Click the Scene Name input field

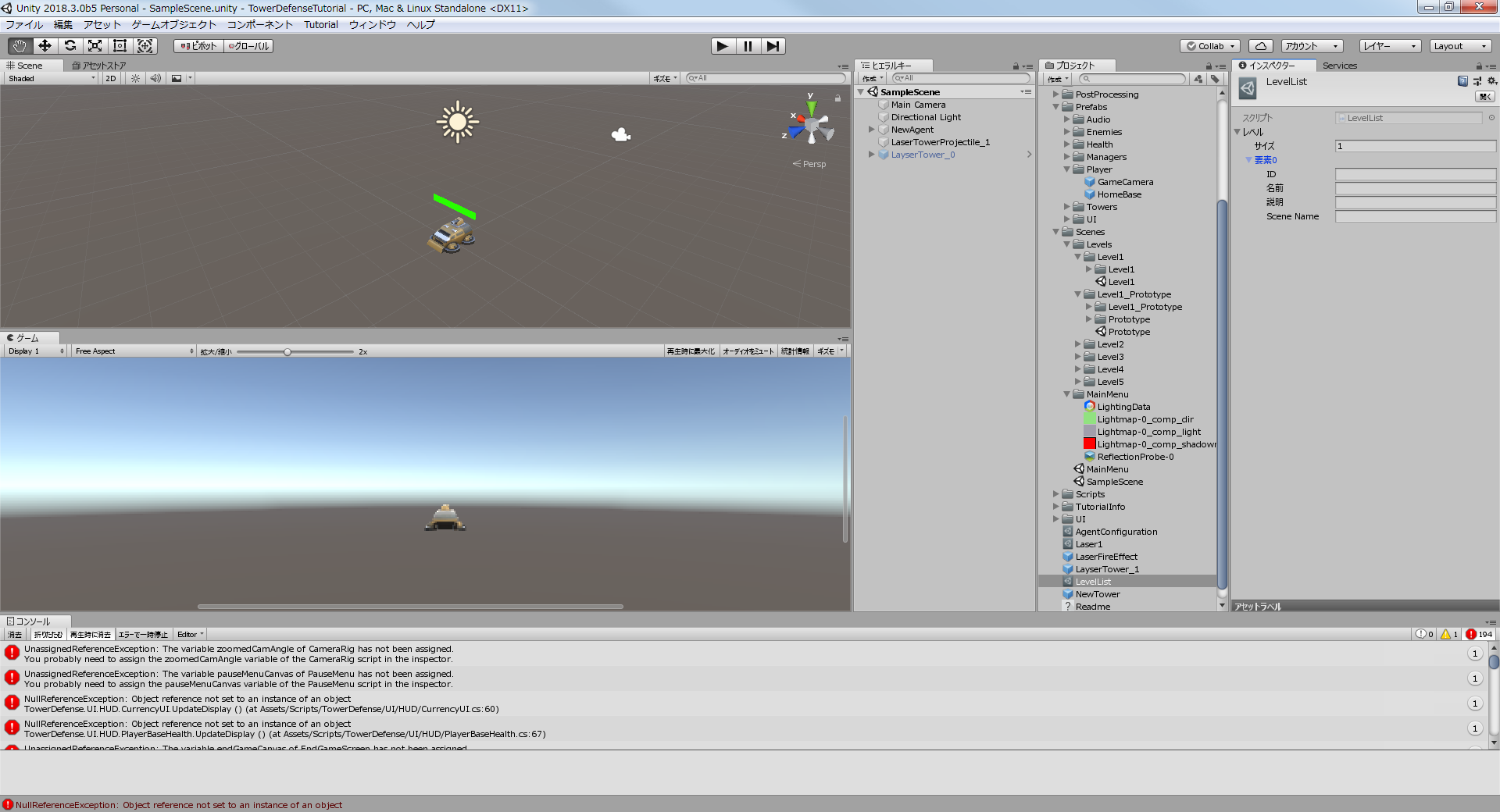click(1416, 216)
